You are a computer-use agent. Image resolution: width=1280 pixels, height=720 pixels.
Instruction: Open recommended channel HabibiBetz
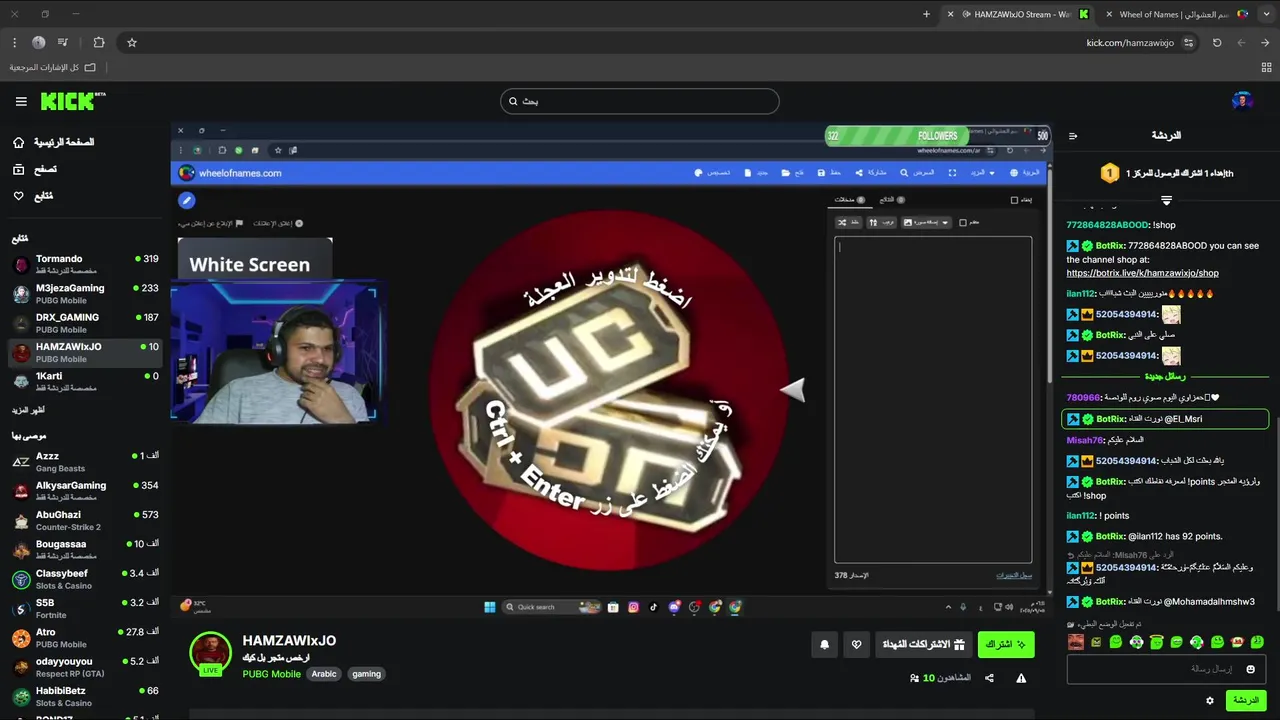pos(84,696)
